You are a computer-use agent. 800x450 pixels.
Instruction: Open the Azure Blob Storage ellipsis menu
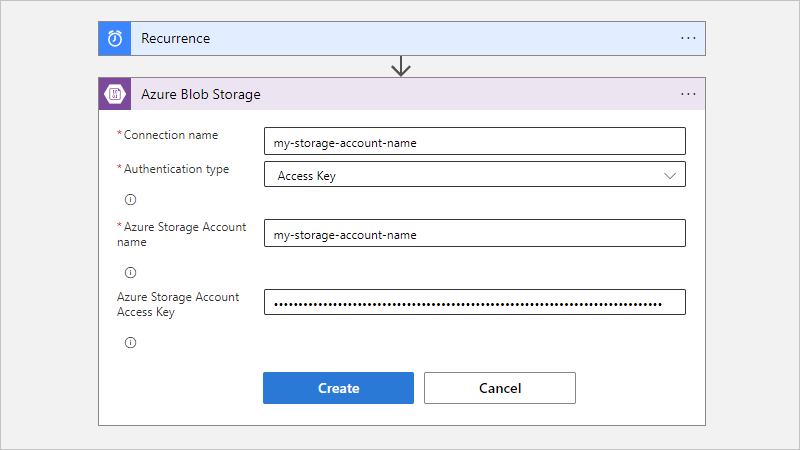click(x=688, y=94)
